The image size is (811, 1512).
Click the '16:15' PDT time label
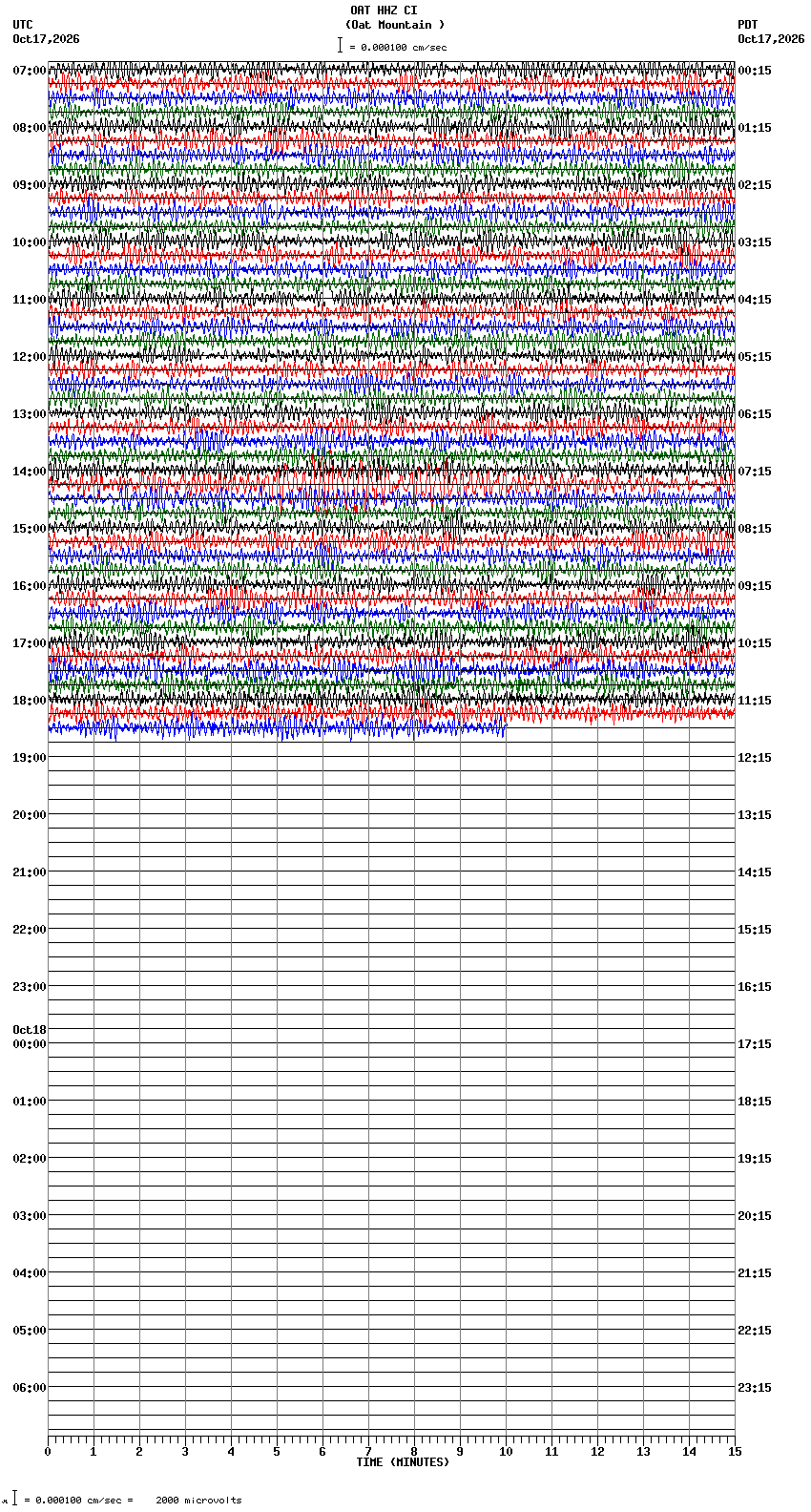pos(755,987)
